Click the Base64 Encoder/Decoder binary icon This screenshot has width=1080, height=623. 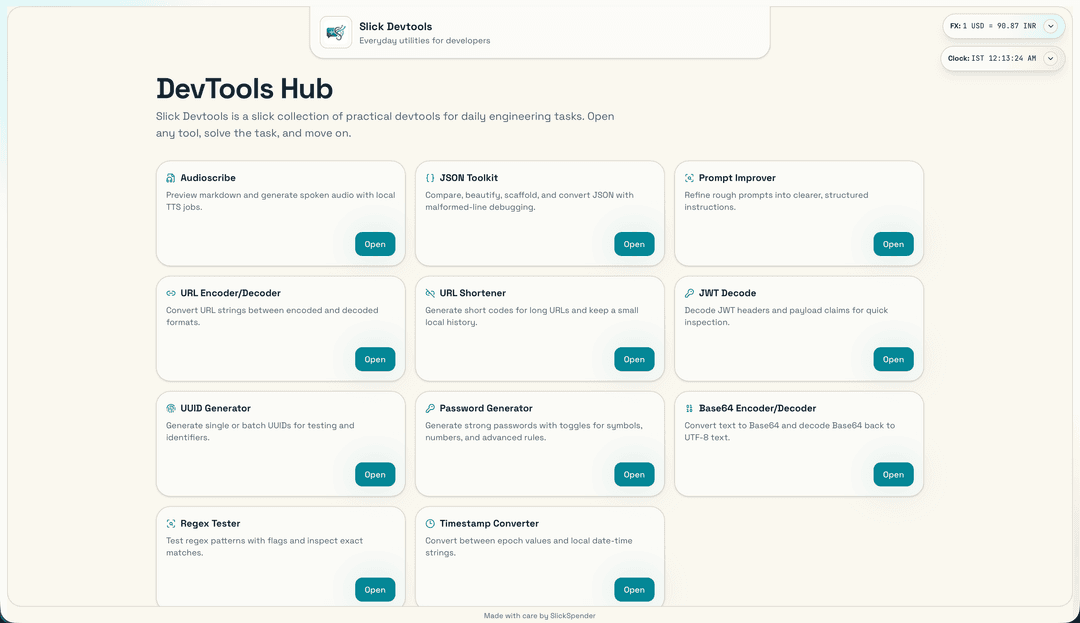(x=687, y=408)
